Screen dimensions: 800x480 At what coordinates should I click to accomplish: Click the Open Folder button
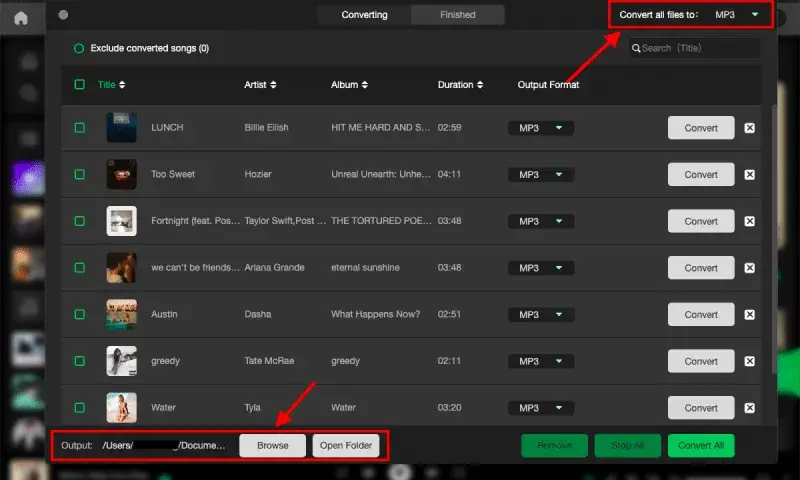346,446
